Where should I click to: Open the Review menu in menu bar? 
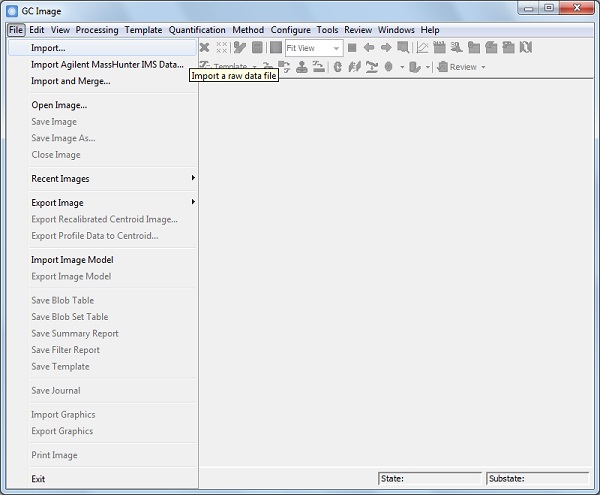pos(358,30)
